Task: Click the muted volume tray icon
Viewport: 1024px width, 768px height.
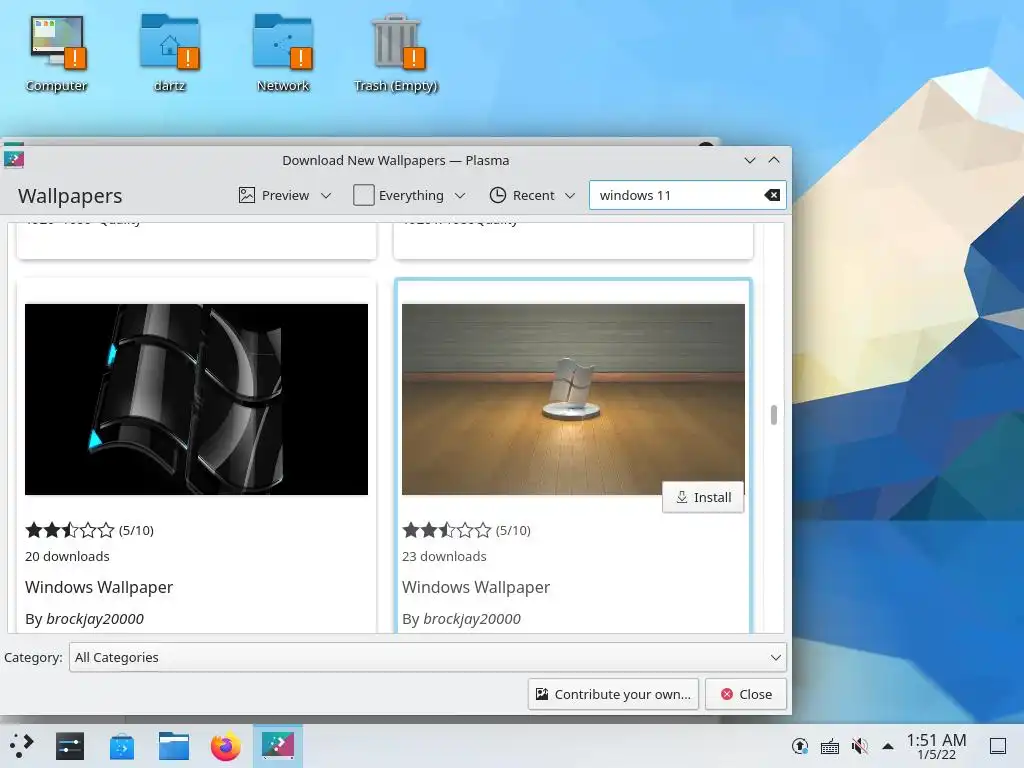Action: click(x=859, y=746)
